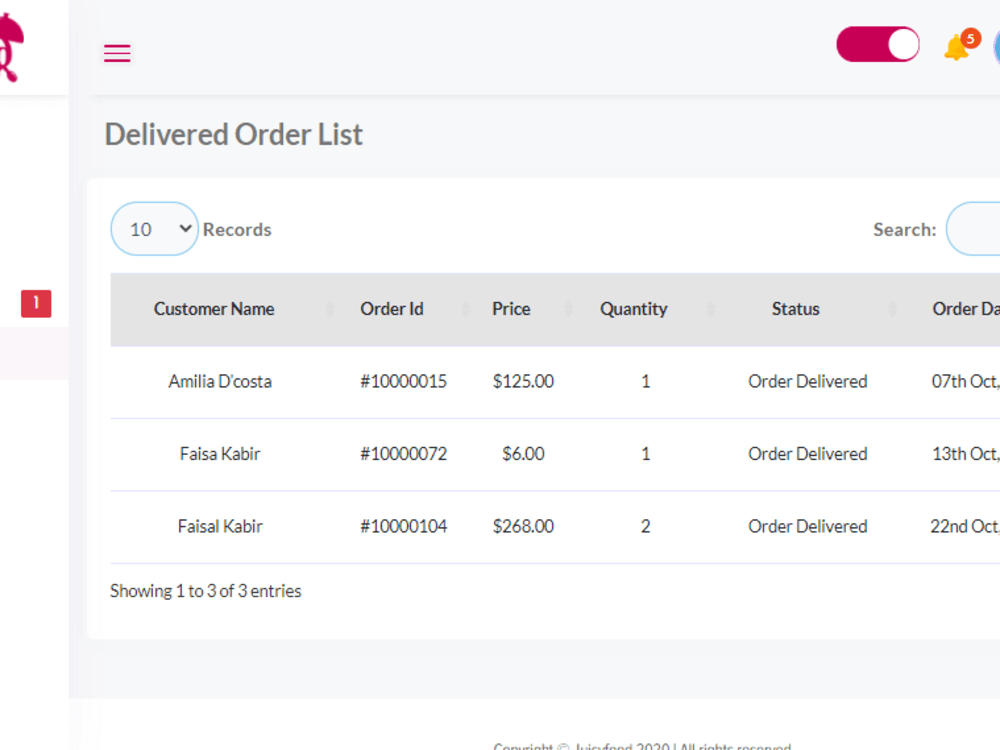This screenshot has height=750, width=1000.
Task: Sort orders by Status column
Action: pos(795,309)
